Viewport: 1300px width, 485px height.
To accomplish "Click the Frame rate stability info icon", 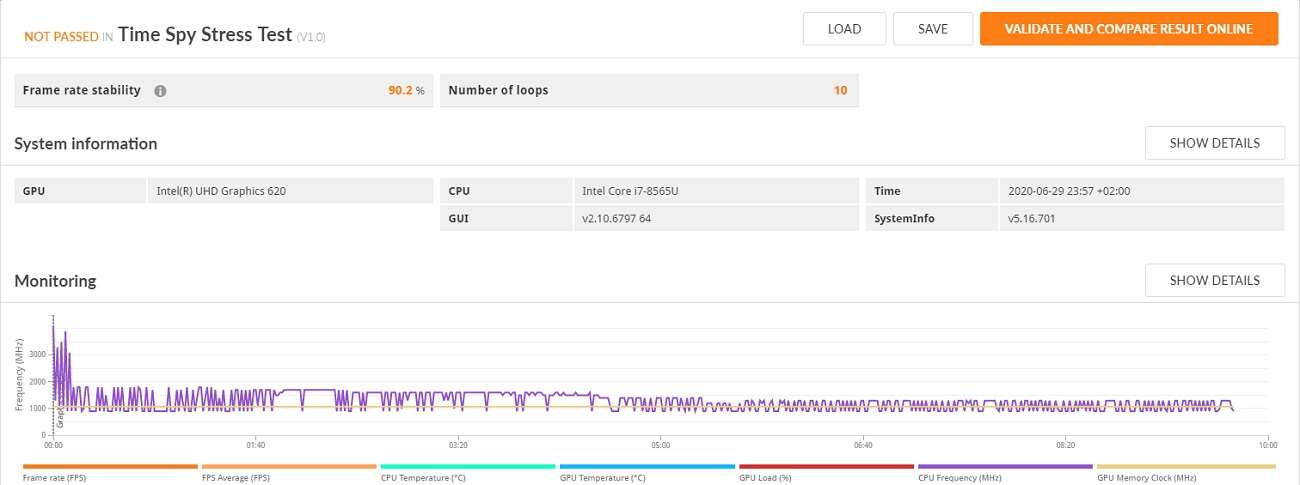I will pyautogui.click(x=160, y=91).
